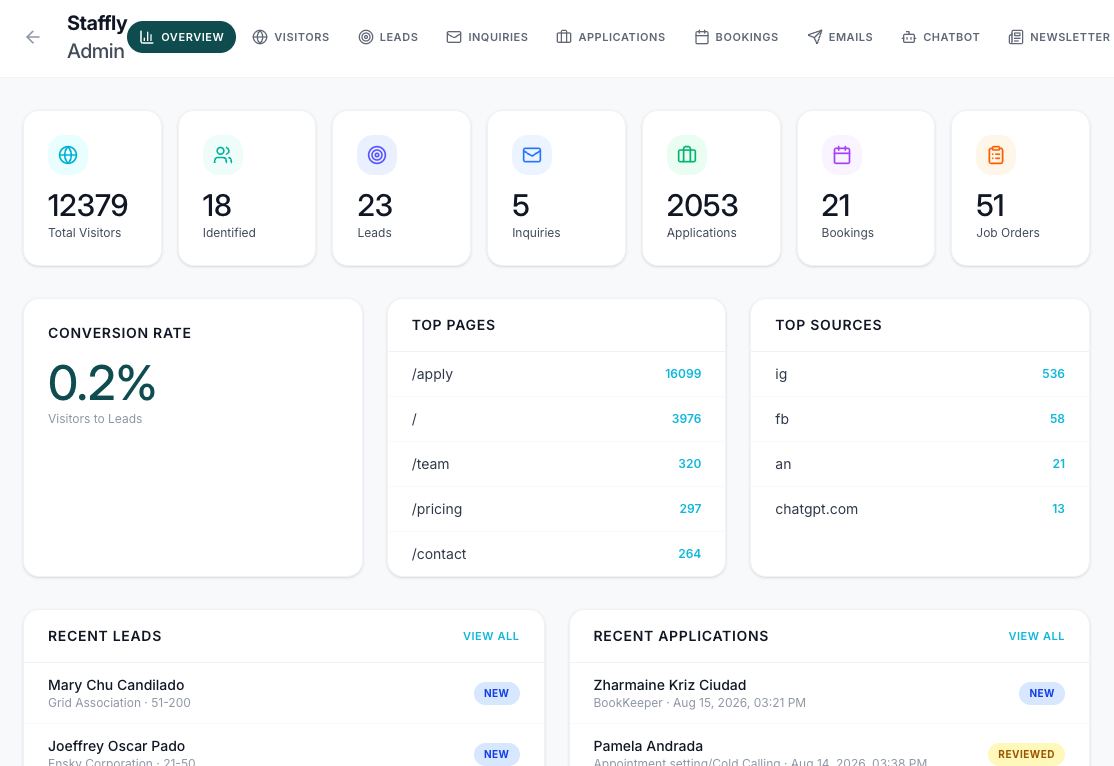
Task: Click REVIEWED badge for Pamela Andrada
Action: tap(1026, 754)
